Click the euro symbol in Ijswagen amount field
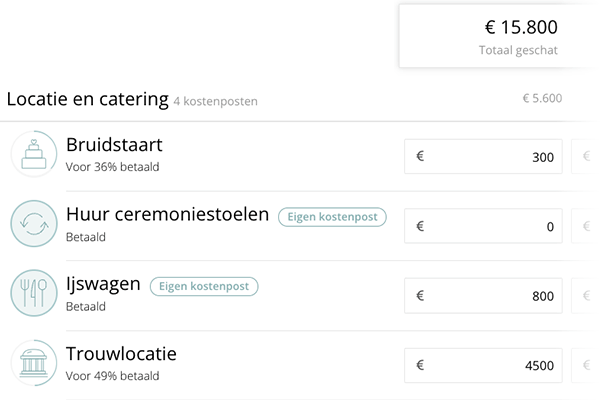Viewport: 600px width, 400px height. point(420,296)
